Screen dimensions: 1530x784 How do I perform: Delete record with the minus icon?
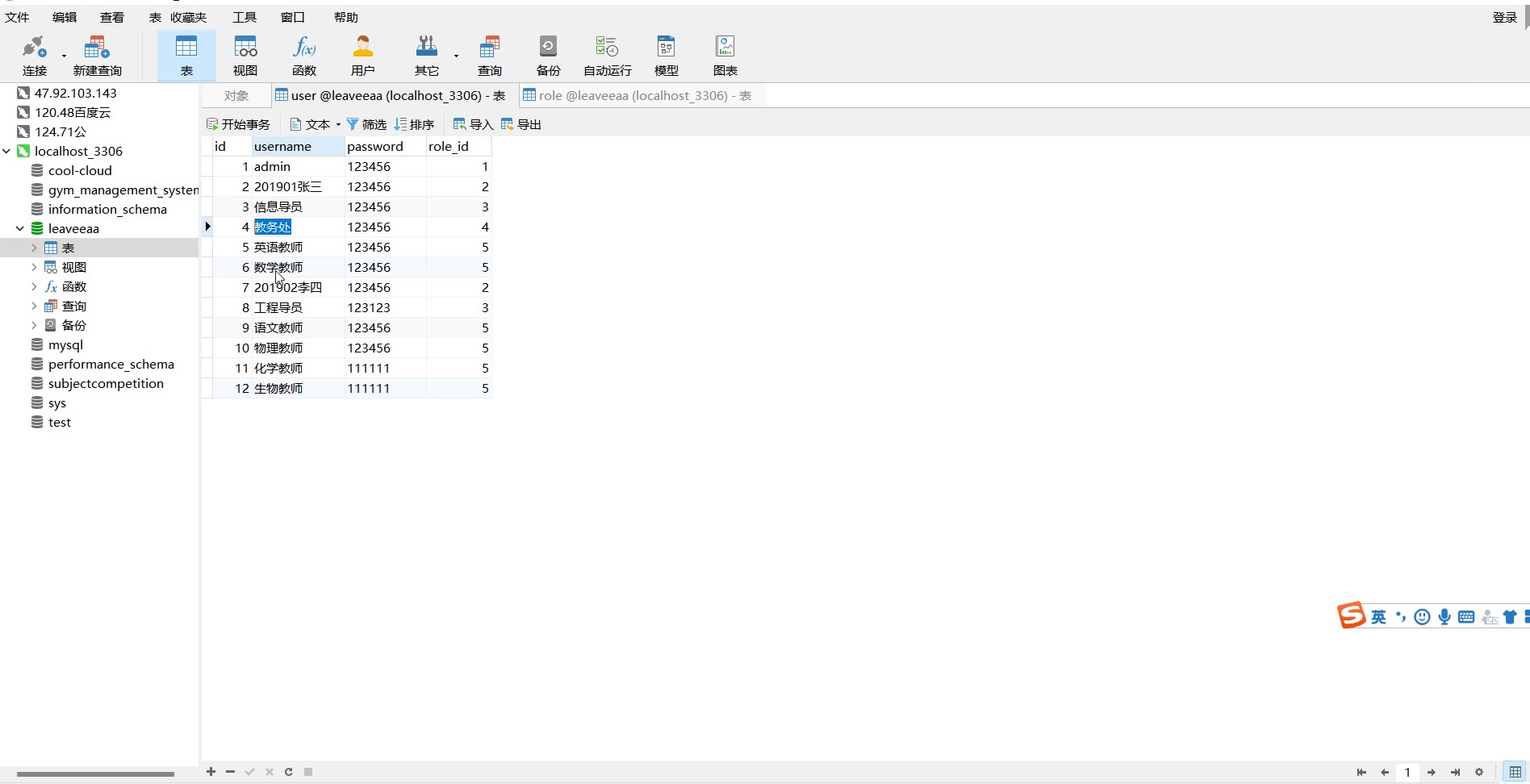pyautogui.click(x=230, y=772)
